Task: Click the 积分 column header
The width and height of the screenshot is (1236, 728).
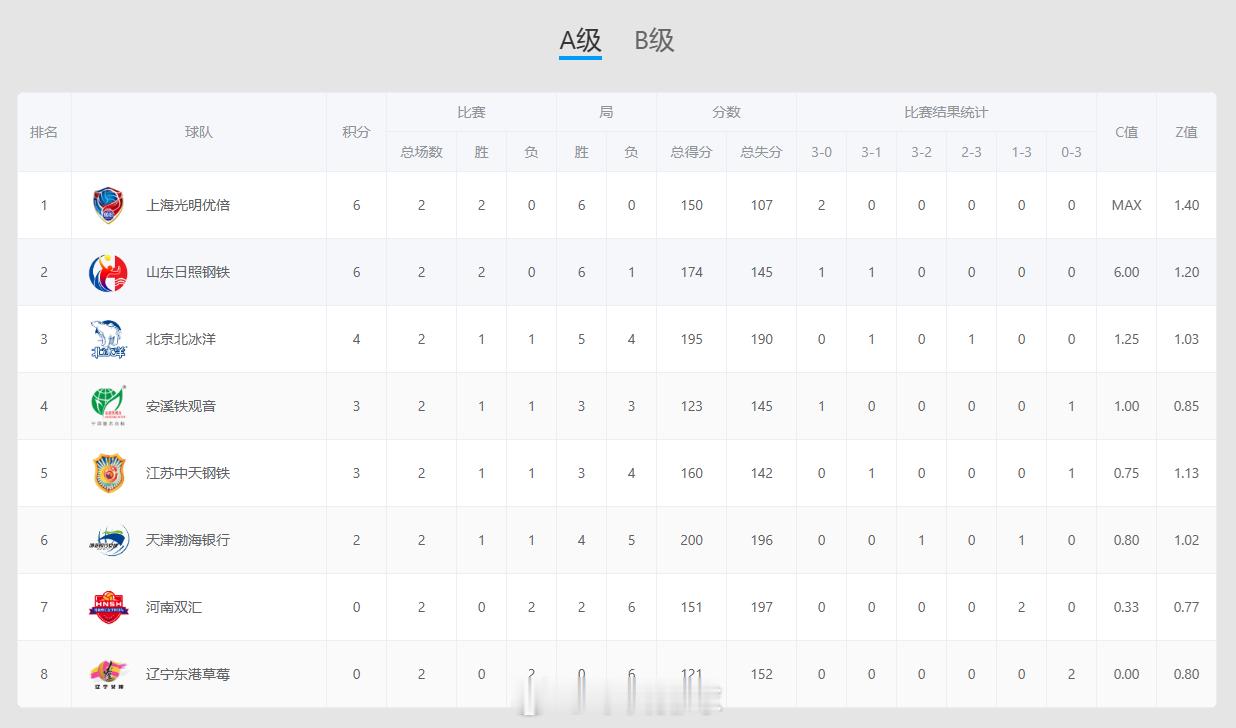Action: pyautogui.click(x=356, y=132)
